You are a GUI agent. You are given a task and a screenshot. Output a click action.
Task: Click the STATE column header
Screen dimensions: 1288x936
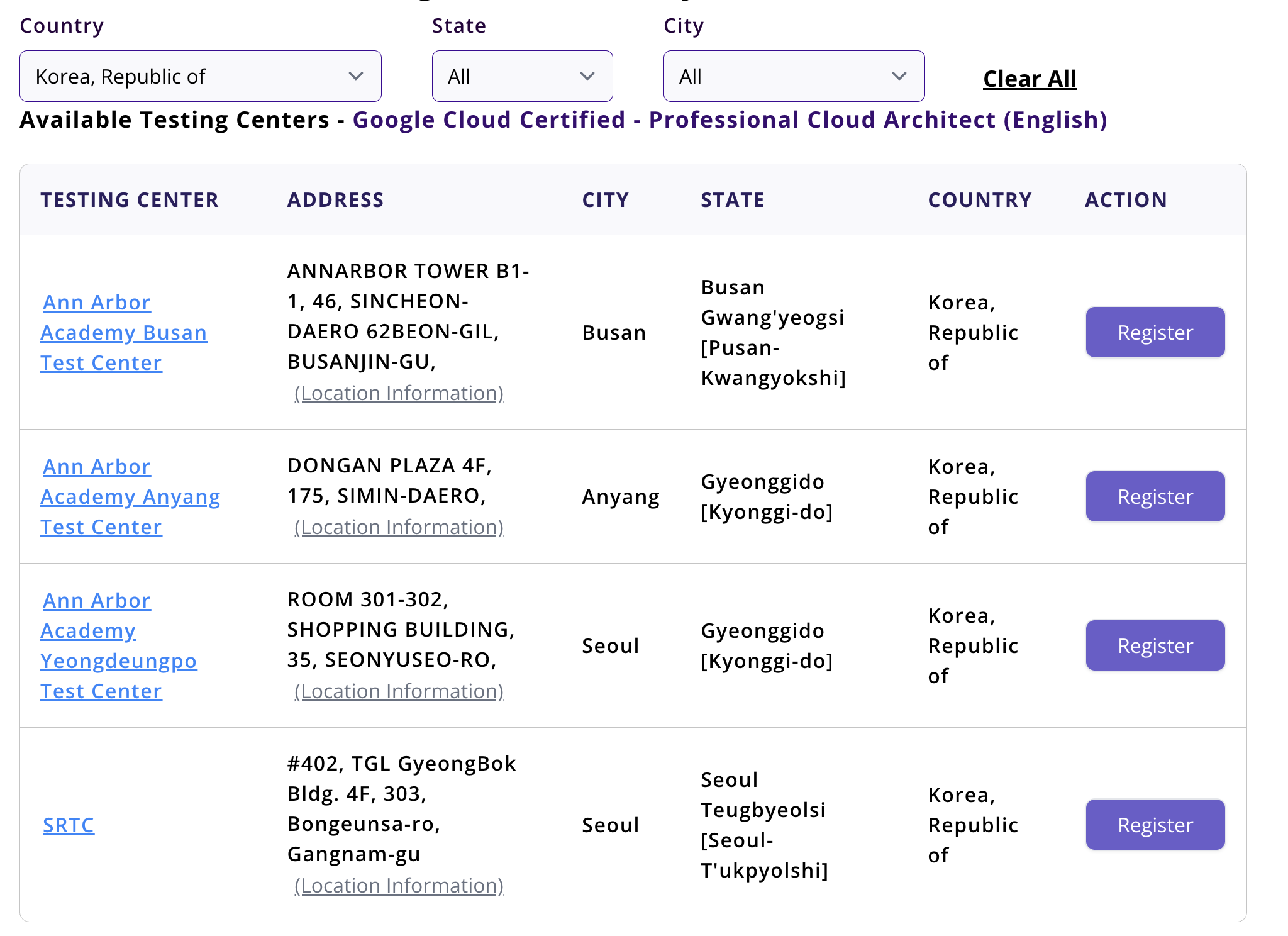[732, 200]
